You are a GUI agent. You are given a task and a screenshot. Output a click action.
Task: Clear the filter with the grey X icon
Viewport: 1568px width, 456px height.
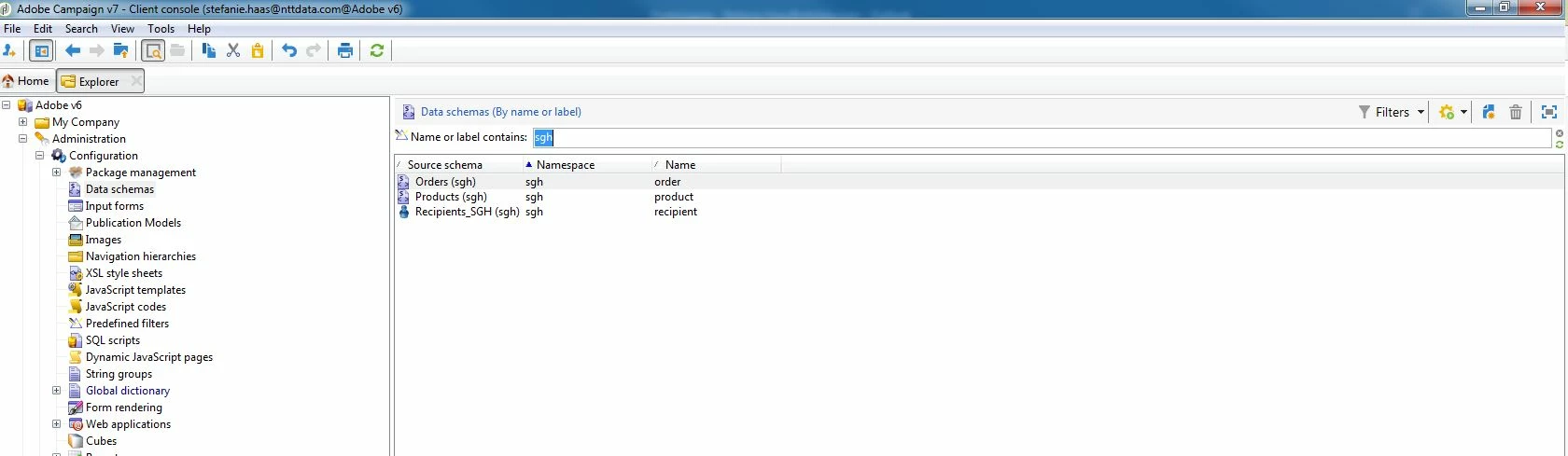tap(1560, 133)
